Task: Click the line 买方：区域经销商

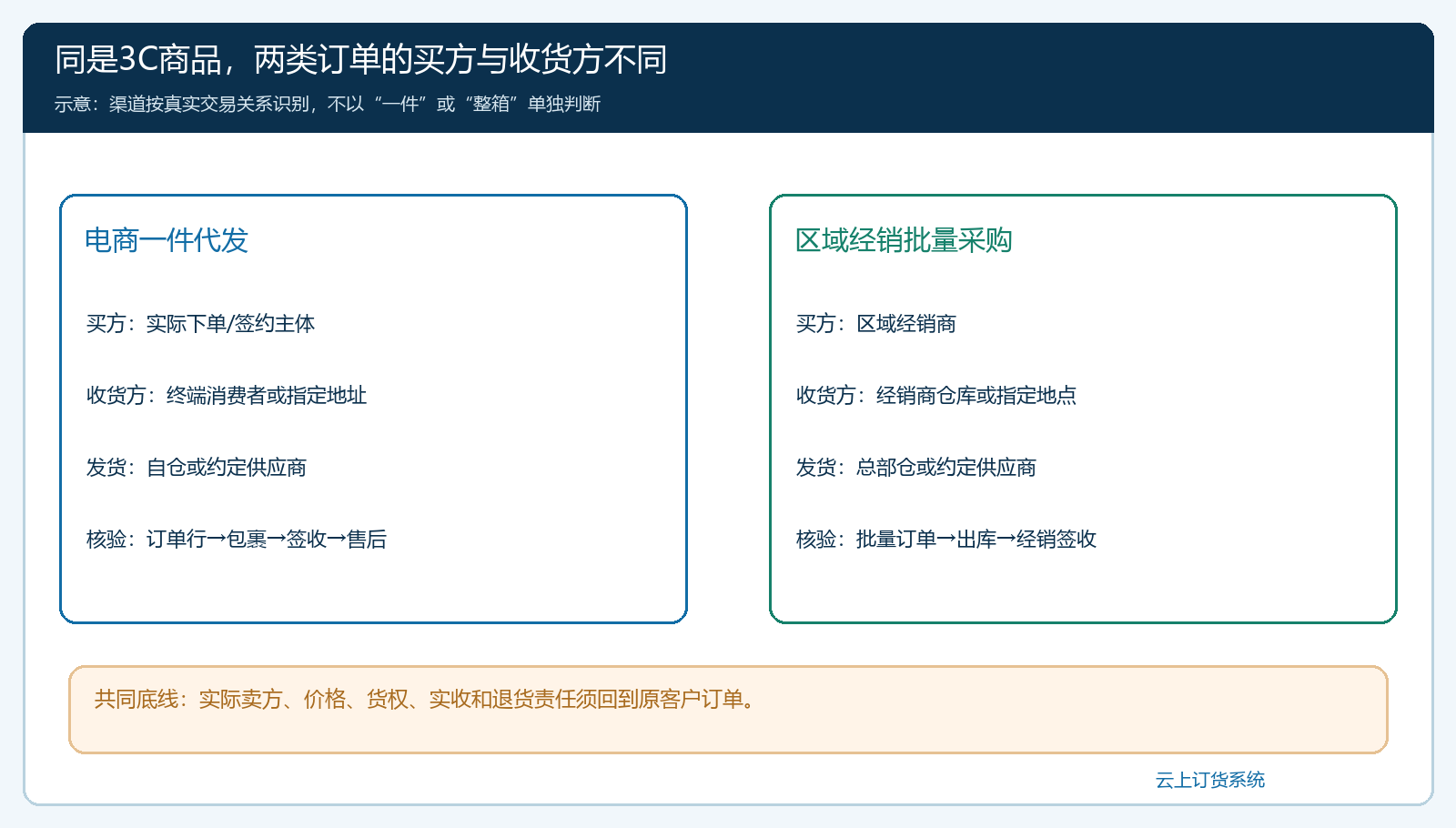Action: coord(876,324)
